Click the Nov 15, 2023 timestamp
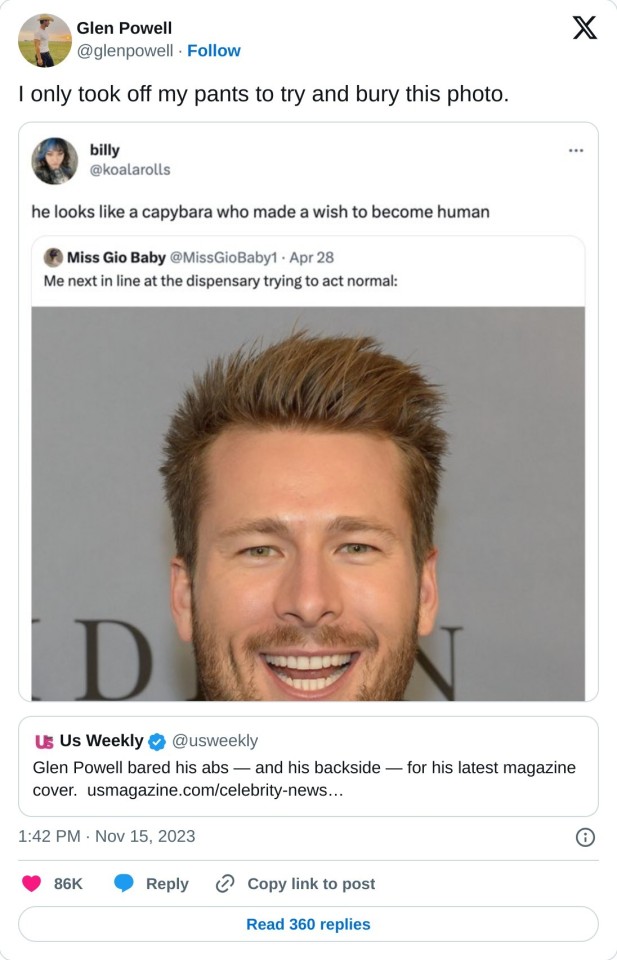This screenshot has height=960, width=617. tap(145, 836)
